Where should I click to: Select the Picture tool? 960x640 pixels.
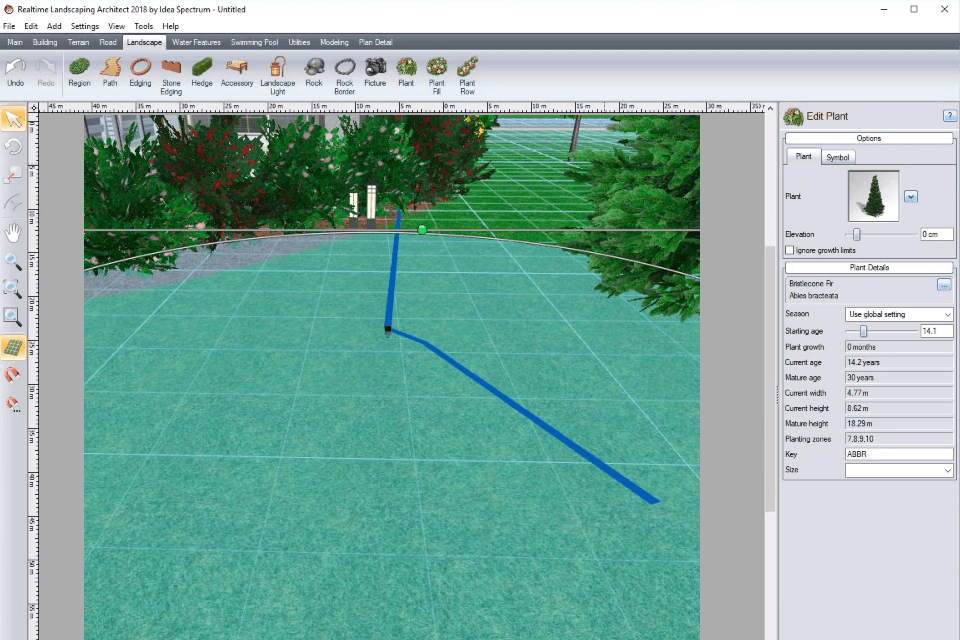pos(375,72)
